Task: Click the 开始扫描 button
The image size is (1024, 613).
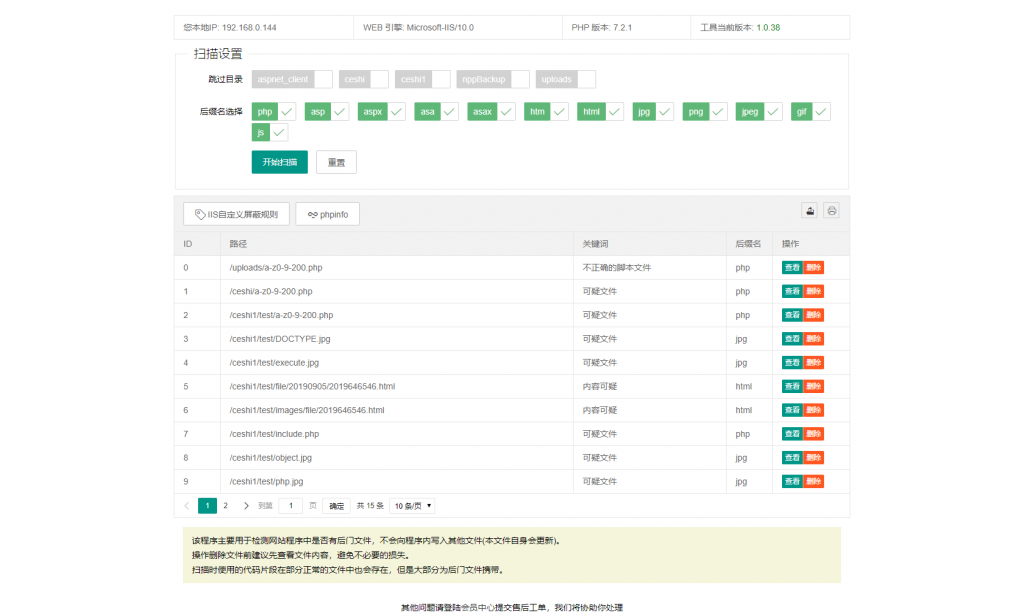Action: 279,162
